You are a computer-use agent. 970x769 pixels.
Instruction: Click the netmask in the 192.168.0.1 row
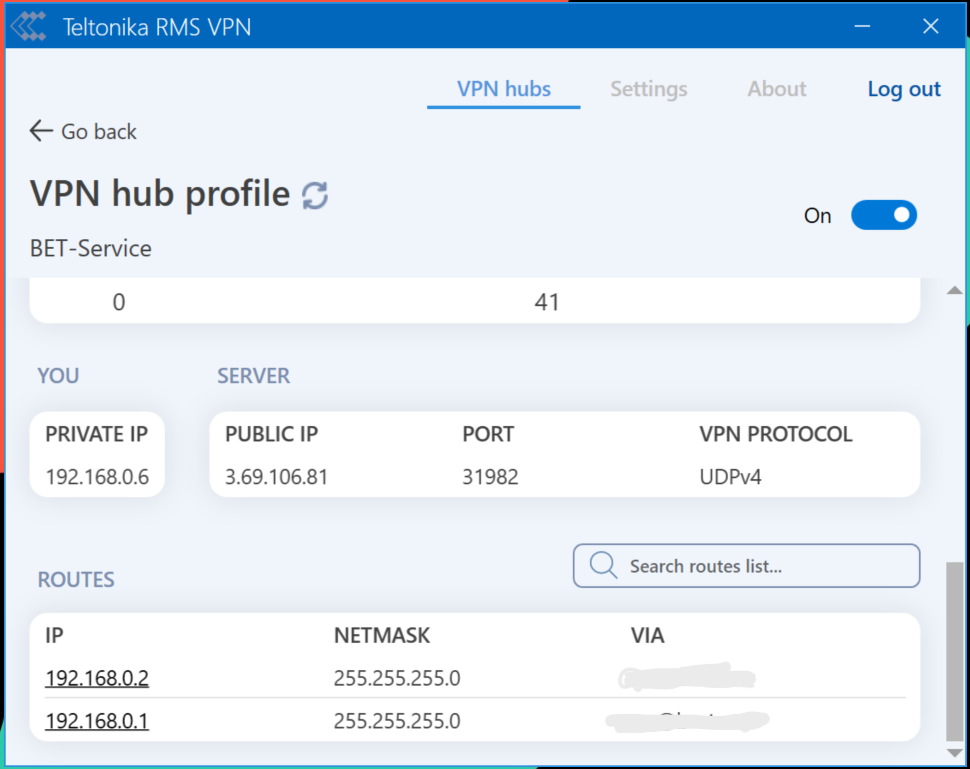point(397,721)
